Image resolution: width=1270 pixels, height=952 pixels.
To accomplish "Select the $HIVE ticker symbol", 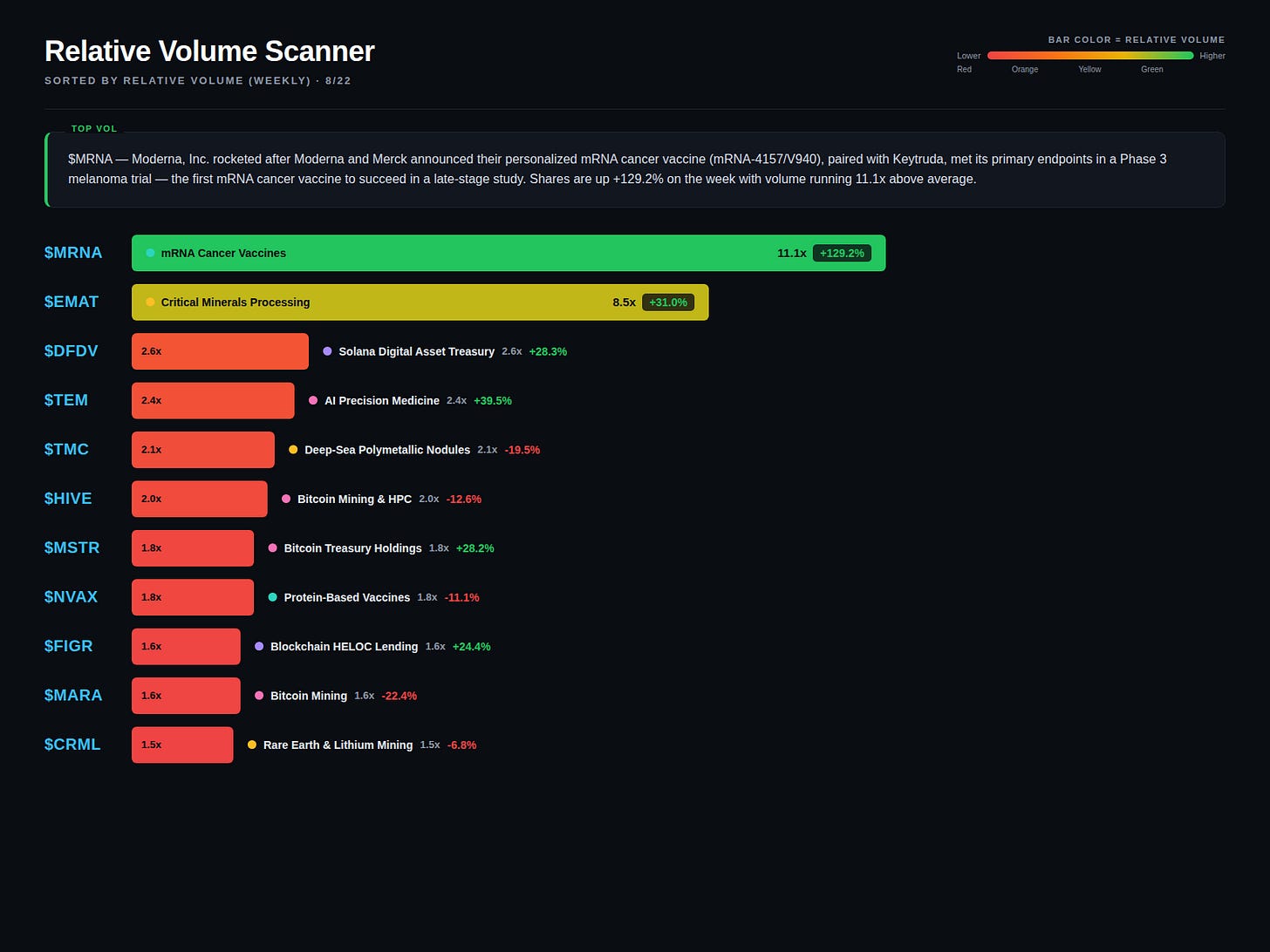I will click(68, 499).
